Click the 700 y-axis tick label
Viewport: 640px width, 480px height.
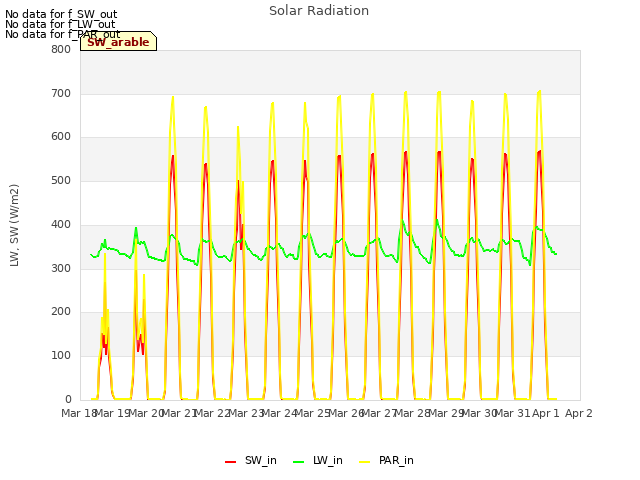pyautogui.click(x=61, y=93)
